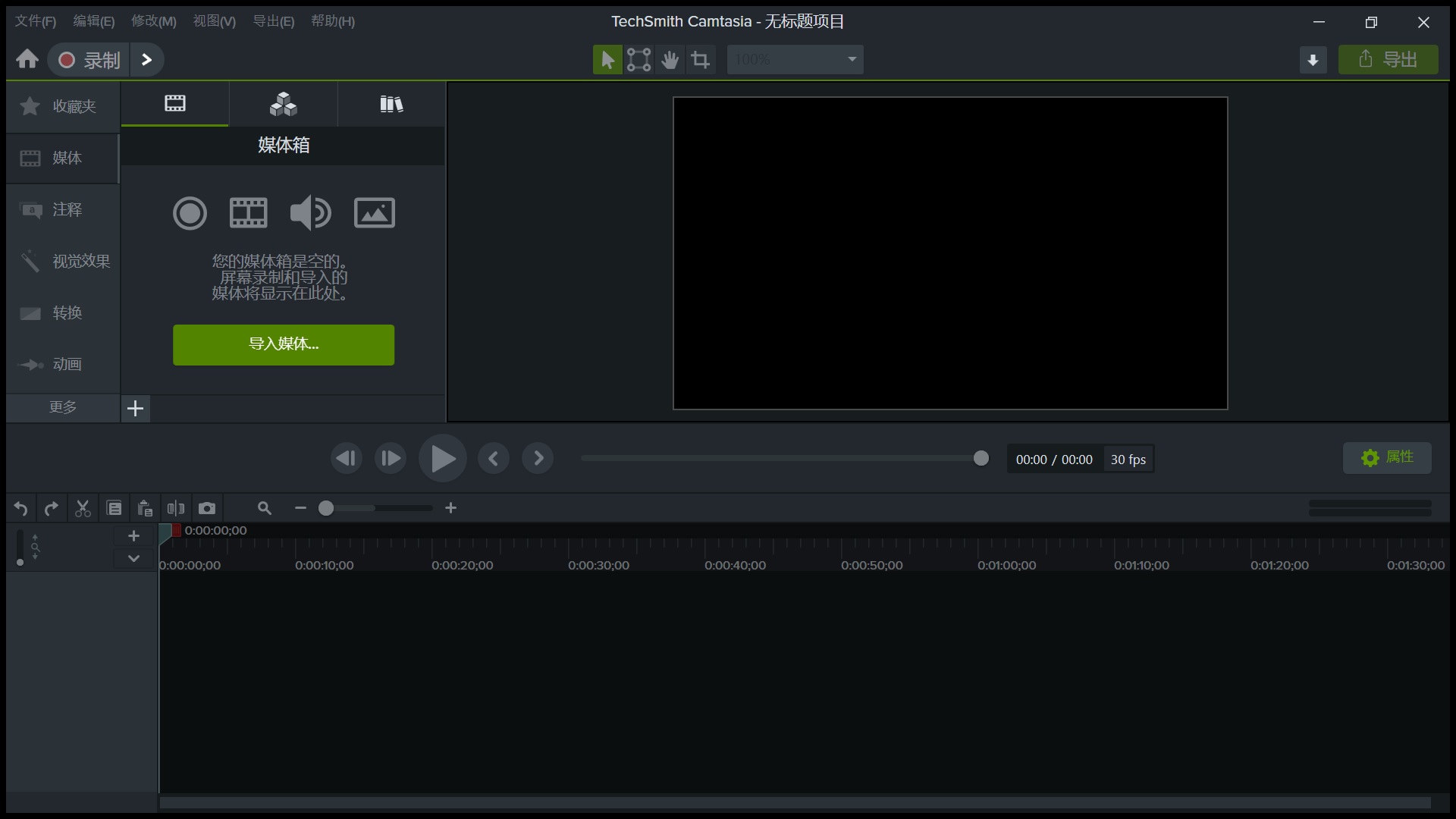
Task: Open the canvas zoom 100% dropdown
Action: click(x=795, y=59)
